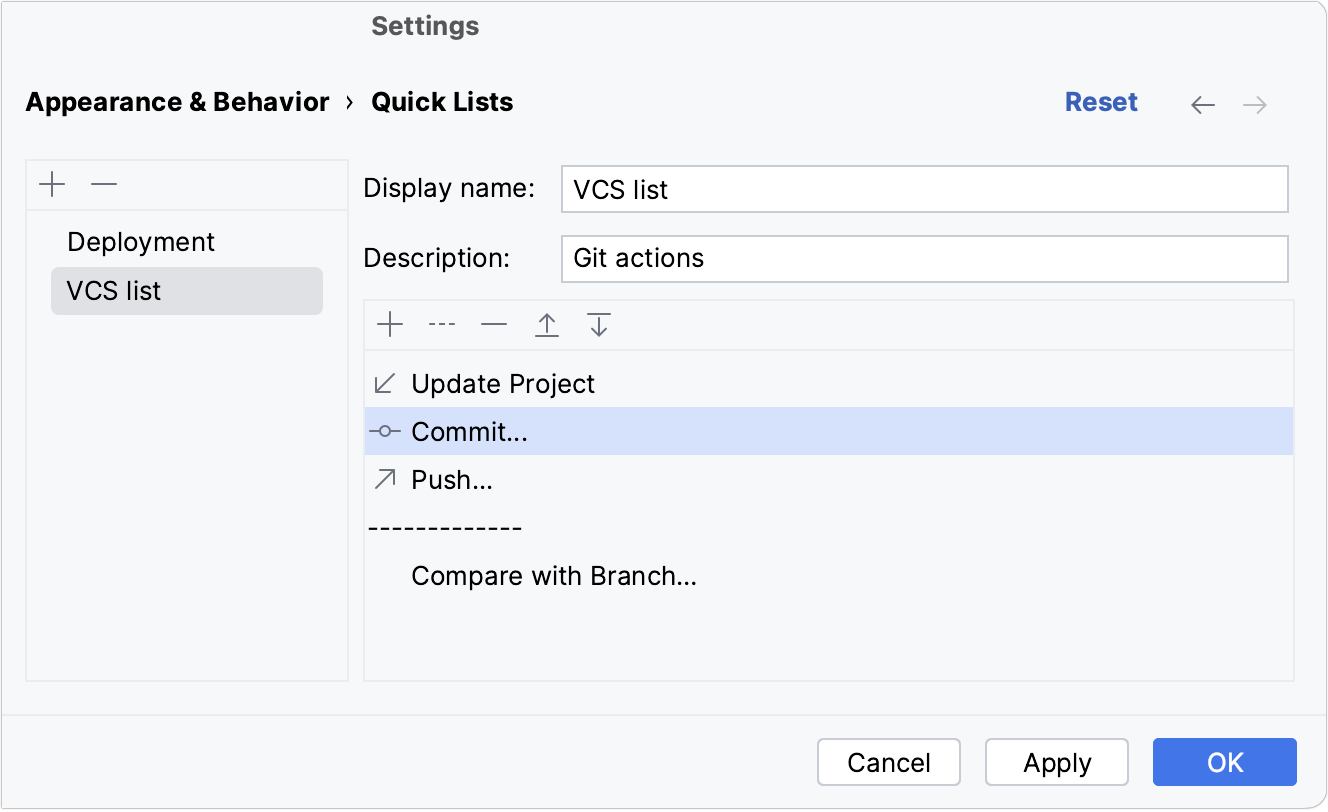Click the Push action arrow icon
The height and width of the screenshot is (812, 1328).
(x=384, y=479)
